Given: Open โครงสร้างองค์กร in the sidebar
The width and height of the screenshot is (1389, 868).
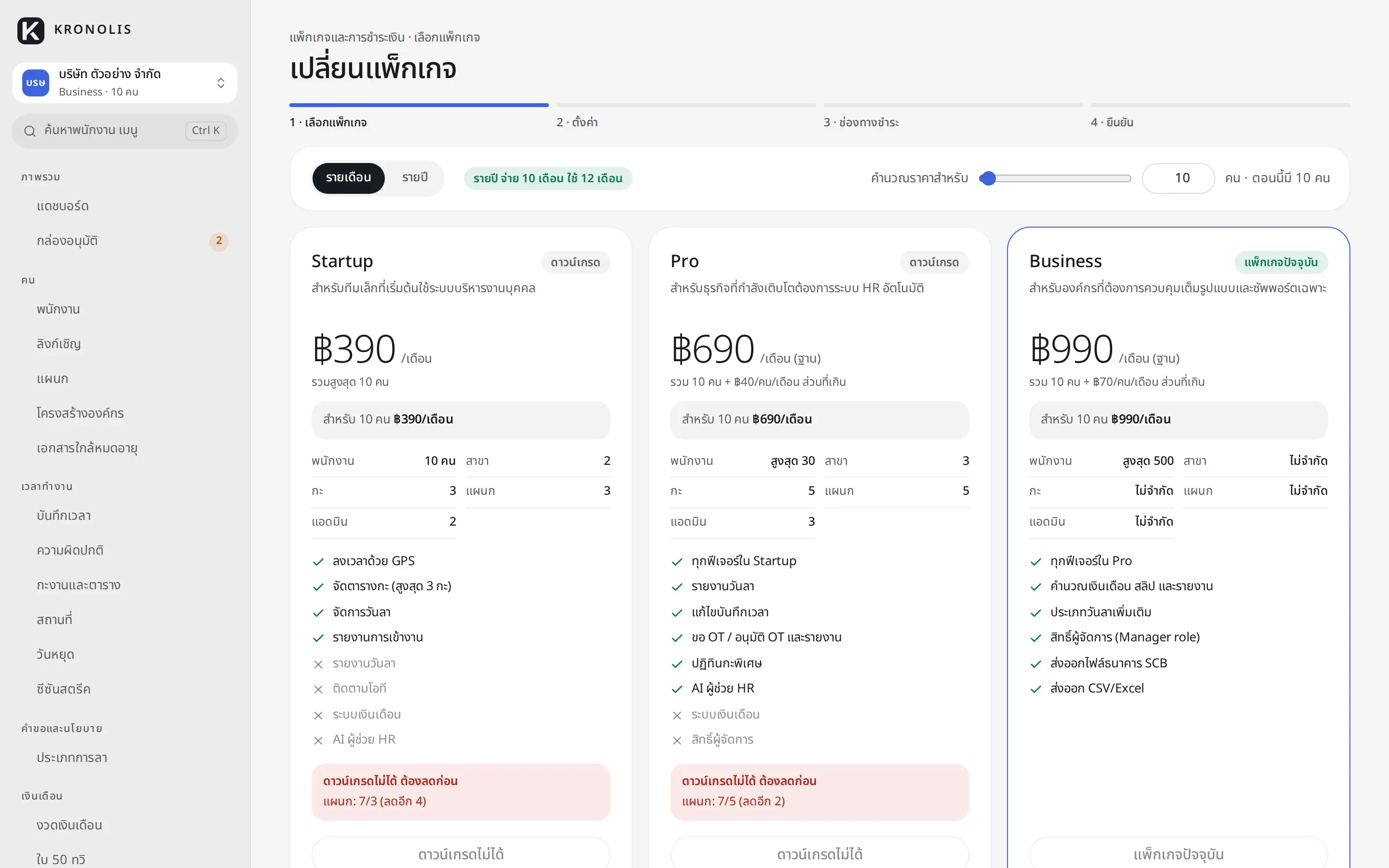Looking at the screenshot, I should coord(124,413).
